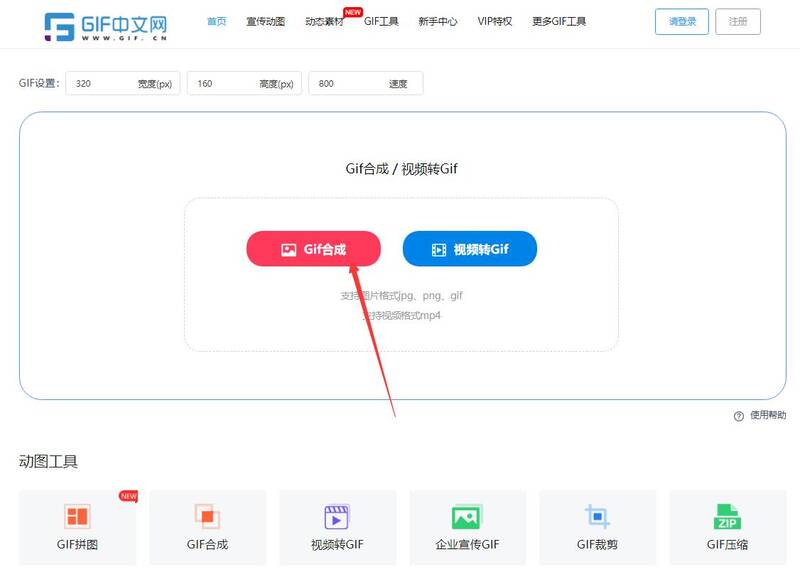Open the 企业宣传GIF tool icon
800x584 pixels.
pos(467,517)
